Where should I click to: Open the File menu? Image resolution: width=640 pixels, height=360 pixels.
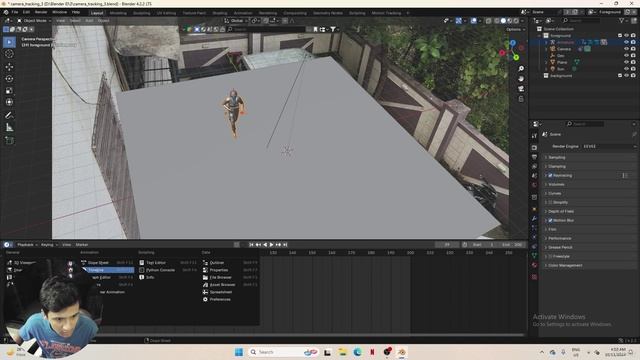(x=15, y=12)
